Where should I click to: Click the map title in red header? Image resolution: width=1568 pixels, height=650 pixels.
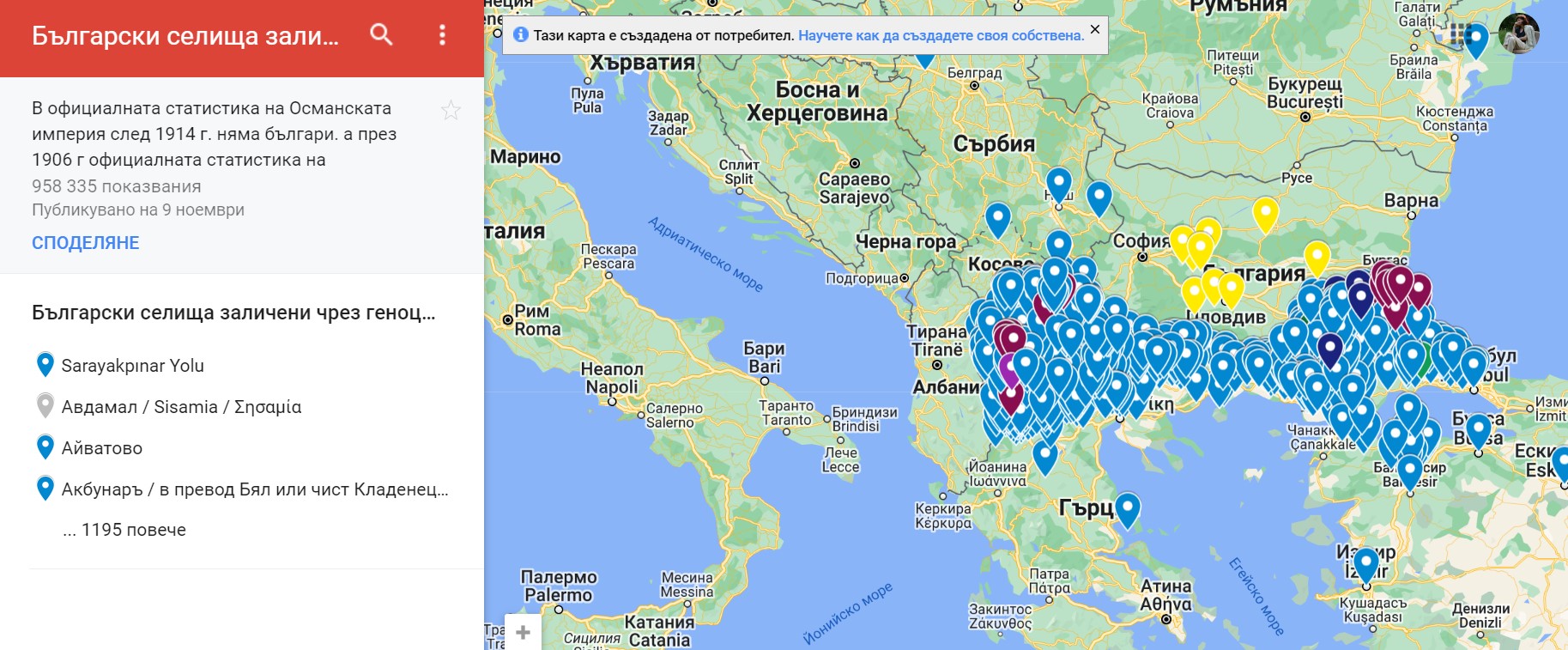pyautogui.click(x=185, y=36)
